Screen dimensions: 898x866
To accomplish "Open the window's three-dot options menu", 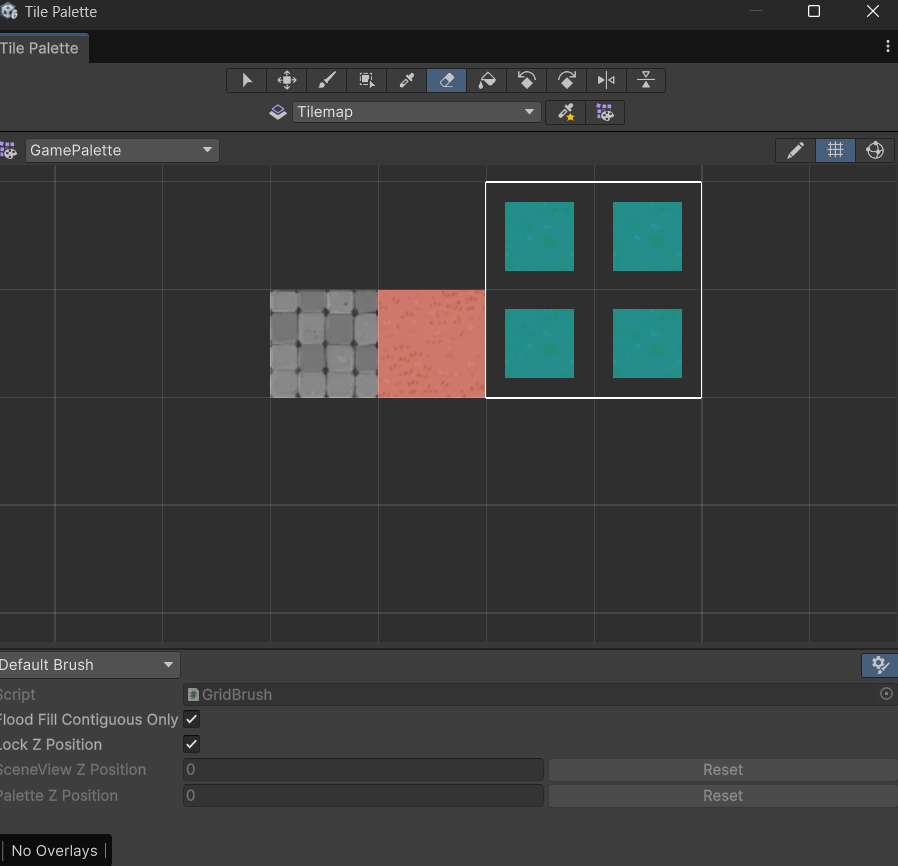I will [887, 47].
